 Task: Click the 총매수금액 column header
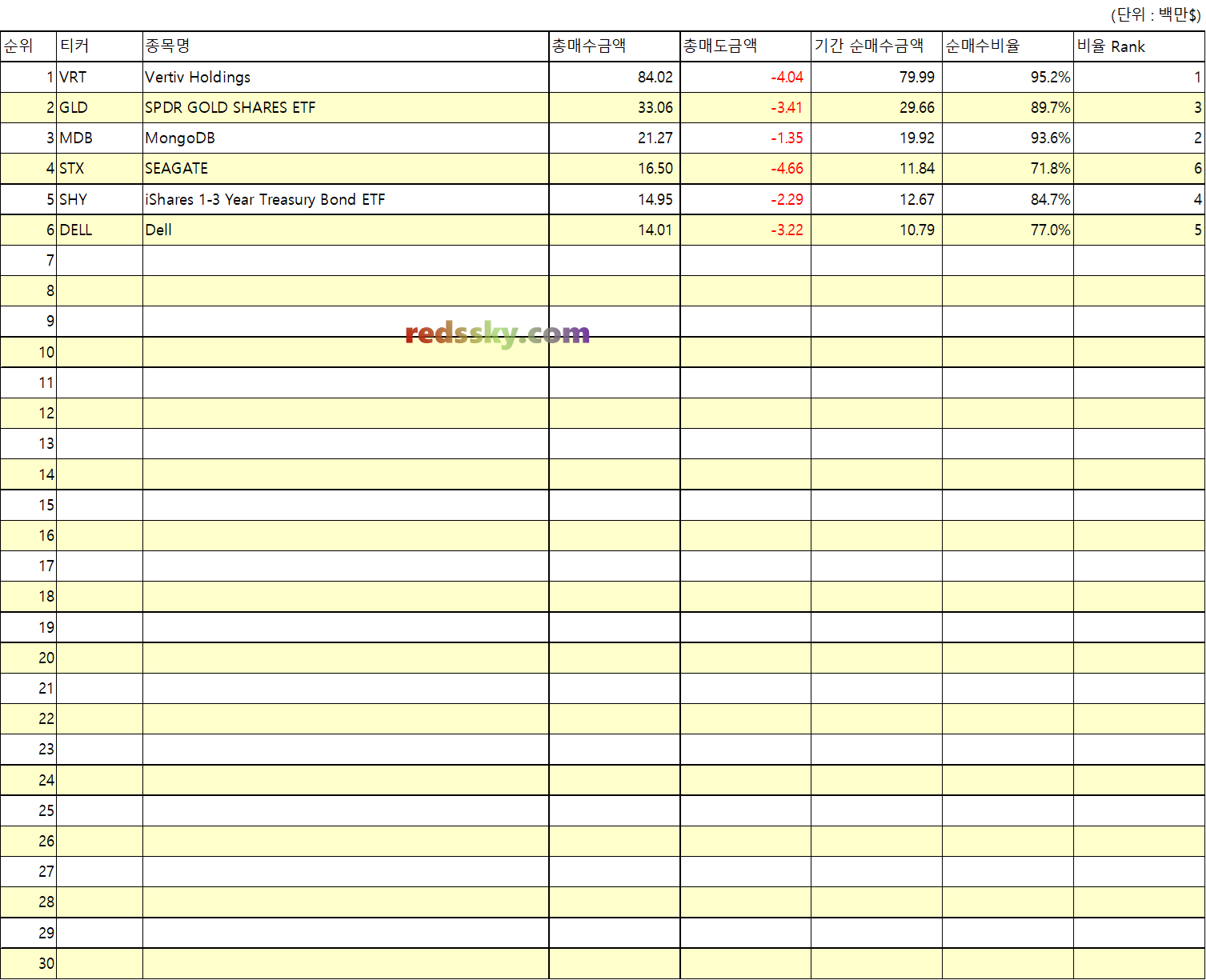coord(615,46)
